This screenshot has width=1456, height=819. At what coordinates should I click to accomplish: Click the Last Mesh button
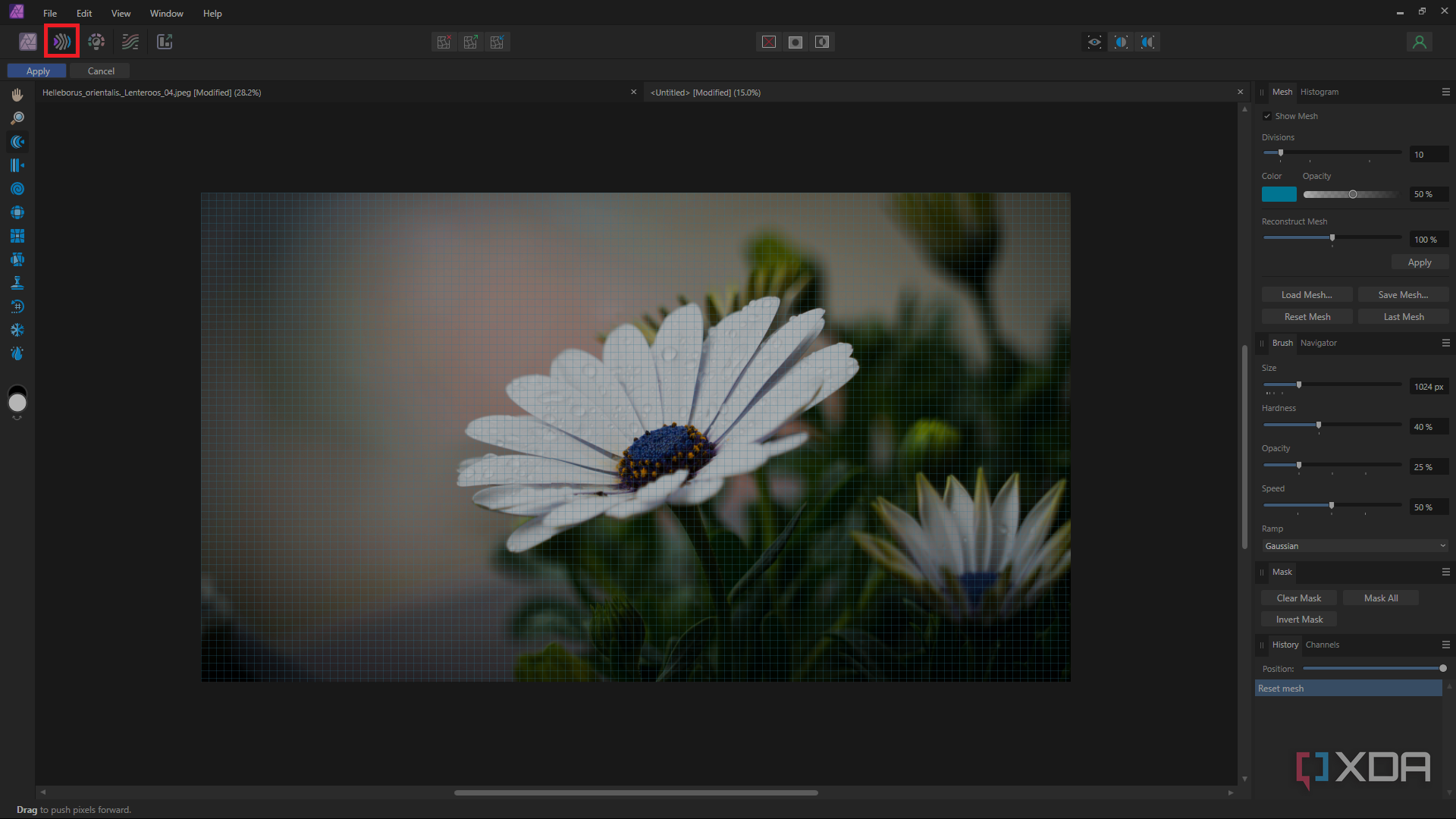[x=1403, y=317]
